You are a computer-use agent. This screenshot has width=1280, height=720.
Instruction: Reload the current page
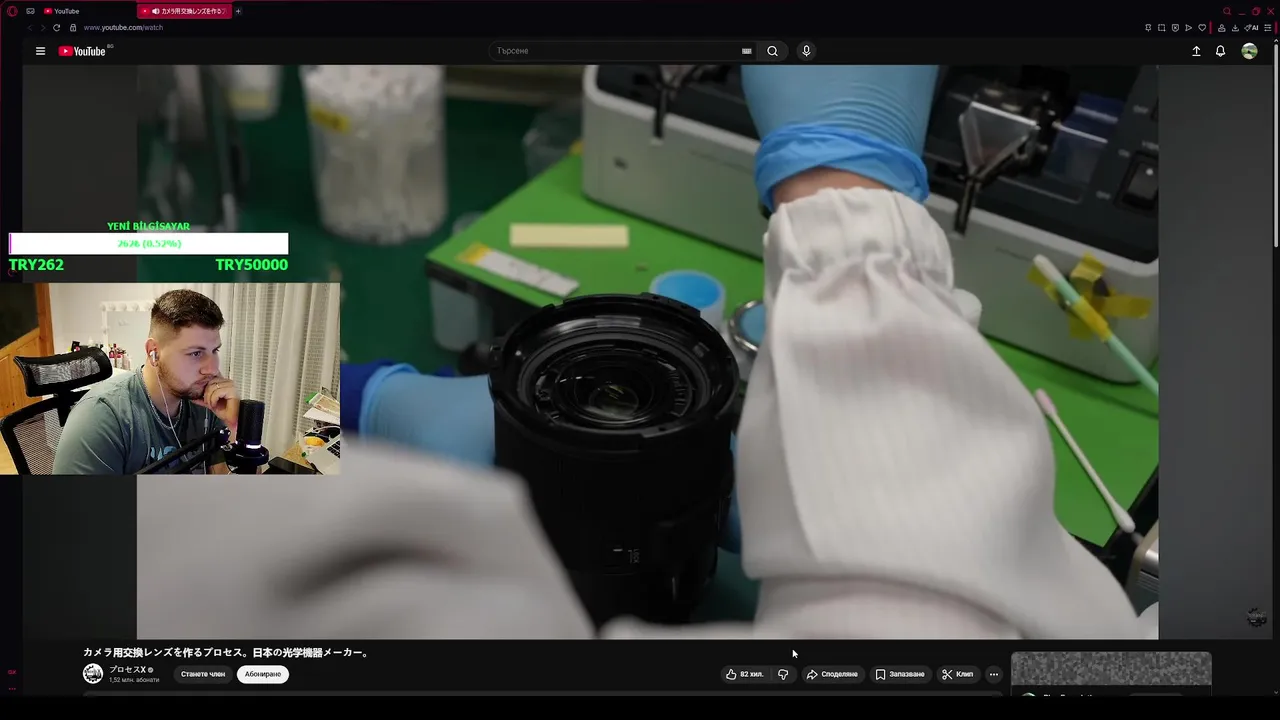pyautogui.click(x=56, y=28)
